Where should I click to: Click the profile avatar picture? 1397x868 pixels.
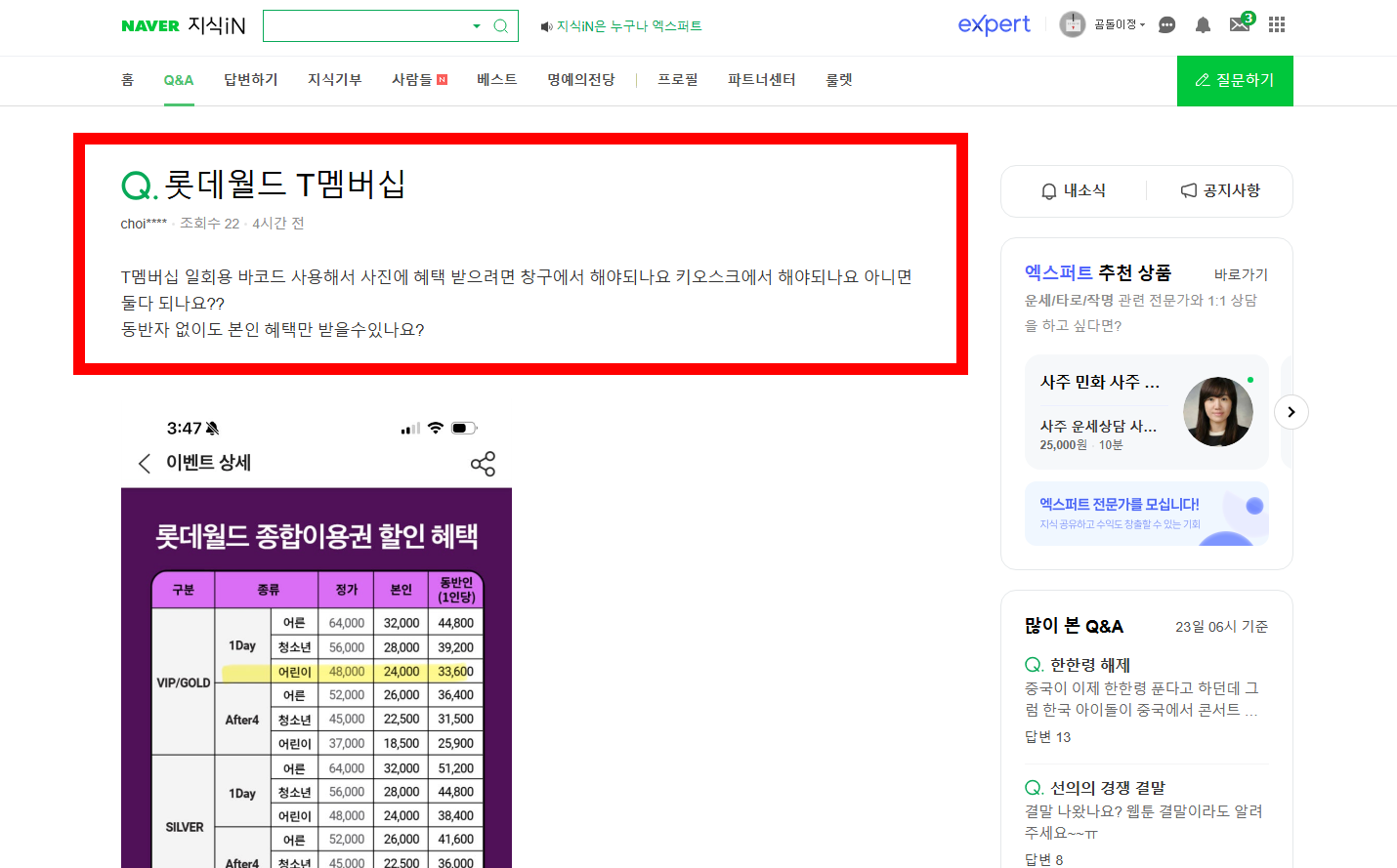coord(1073,24)
